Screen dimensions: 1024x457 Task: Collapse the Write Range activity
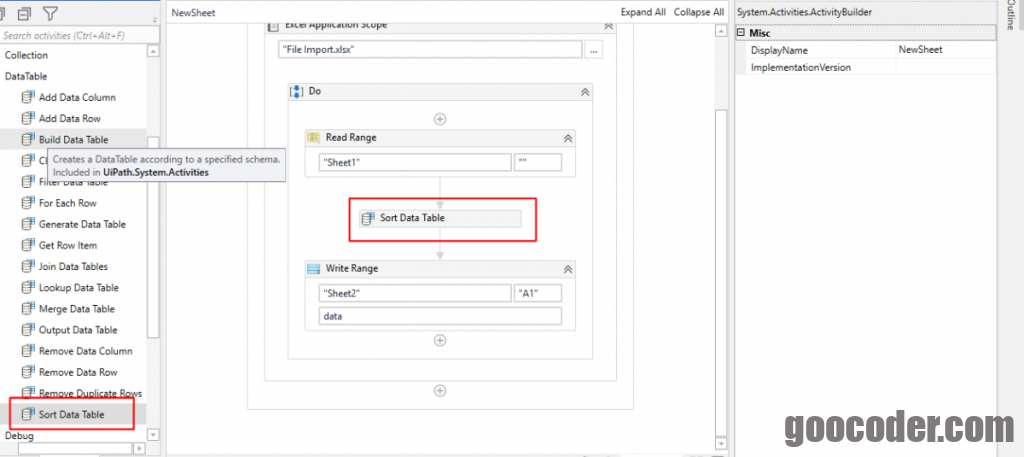click(568, 269)
